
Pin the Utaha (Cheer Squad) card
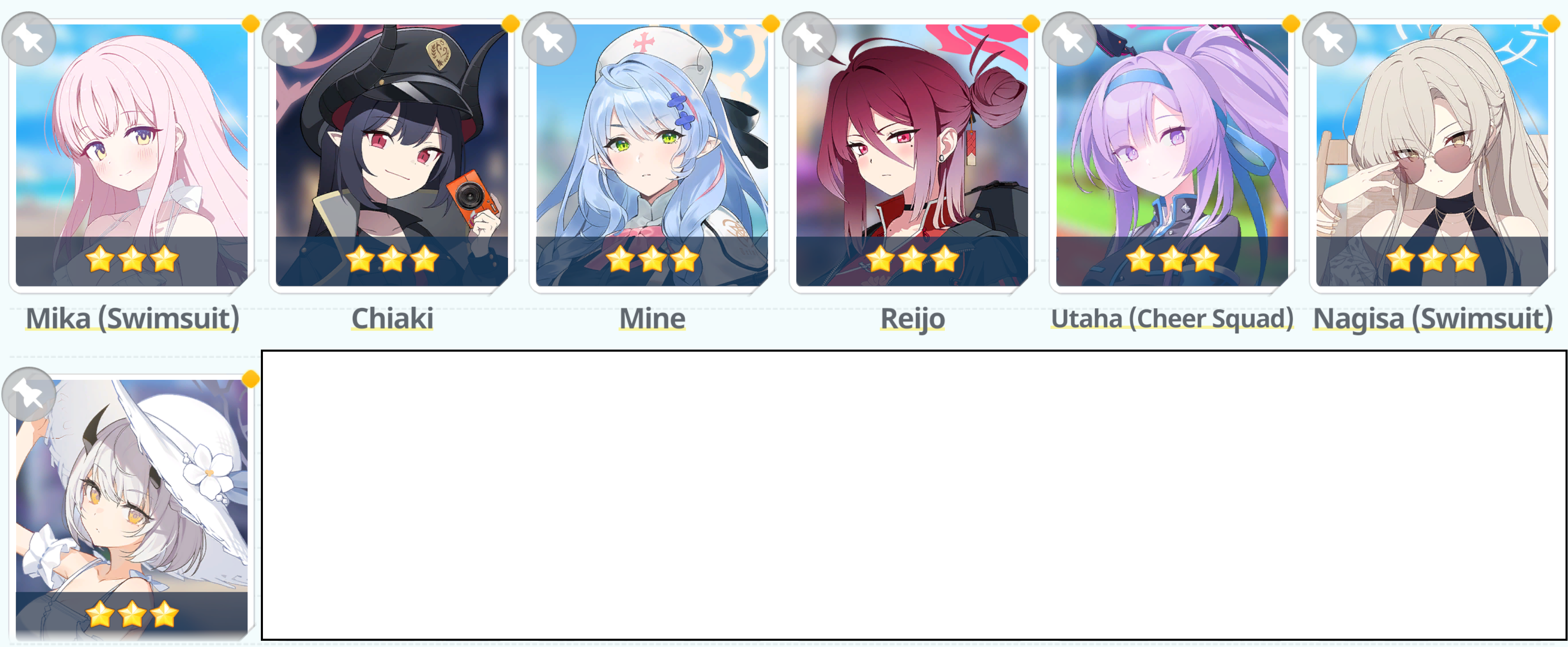point(1069,39)
